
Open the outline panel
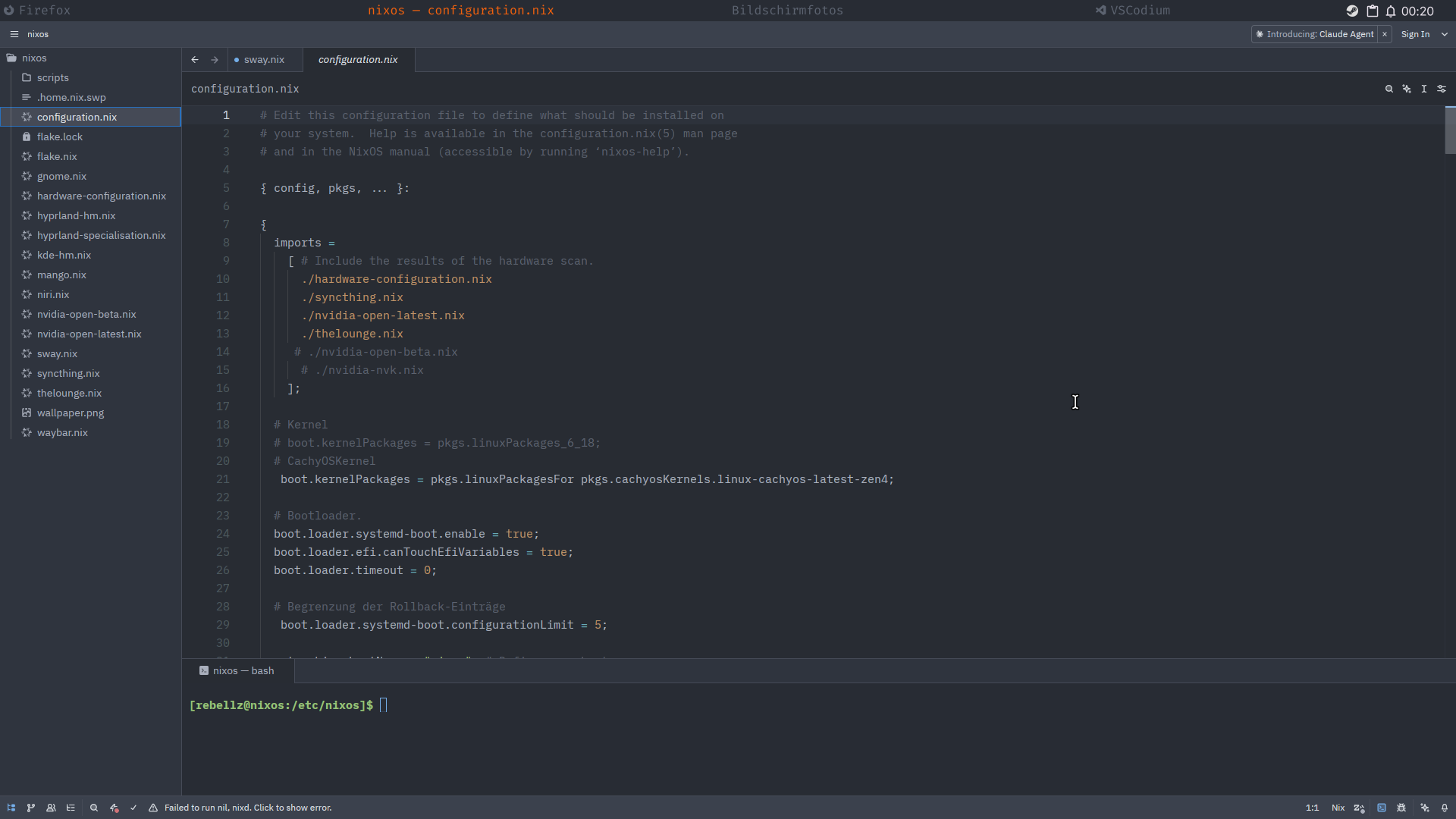[x=71, y=808]
